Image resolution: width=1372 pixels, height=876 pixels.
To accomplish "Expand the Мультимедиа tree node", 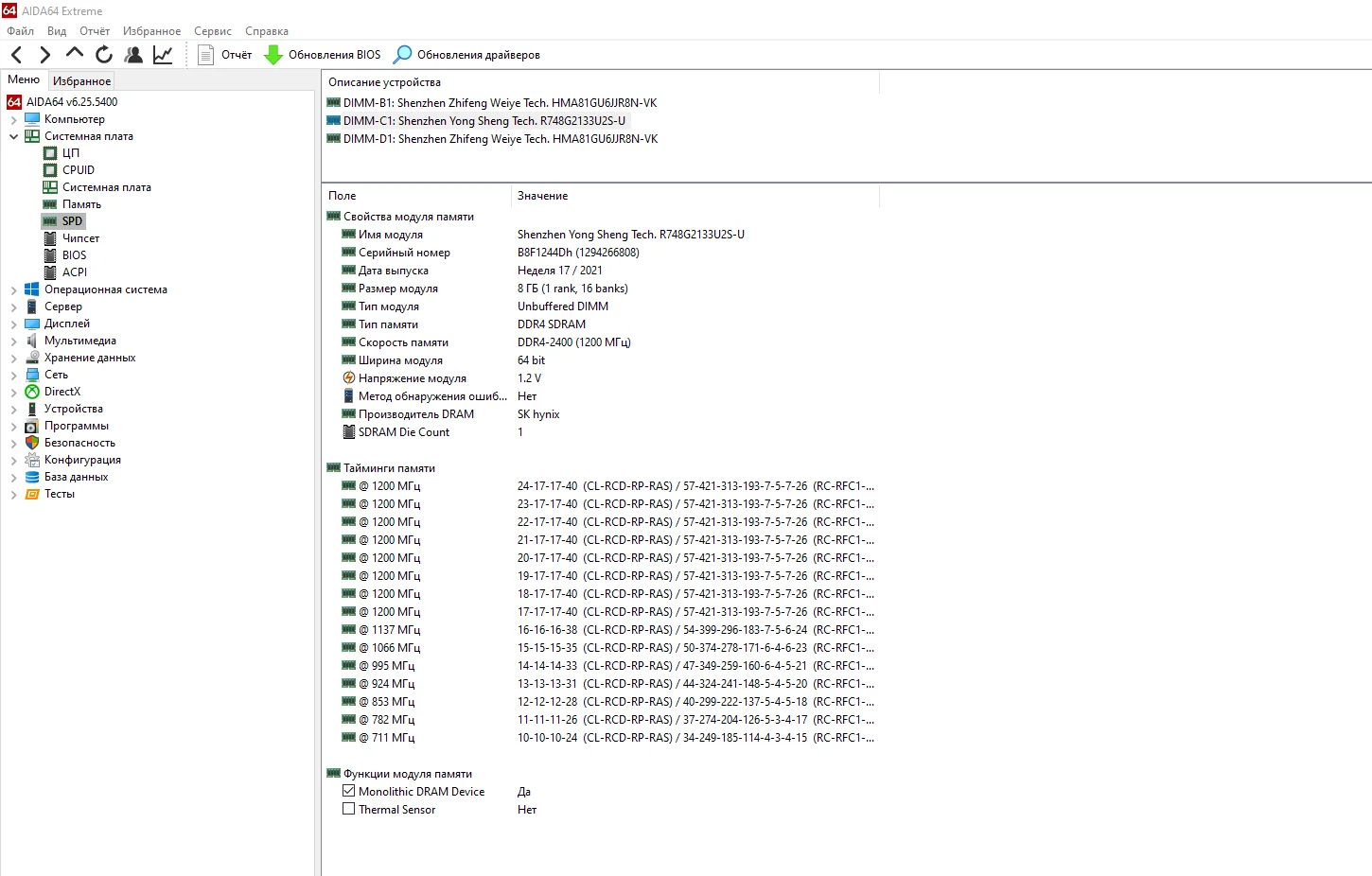I will coord(13,341).
